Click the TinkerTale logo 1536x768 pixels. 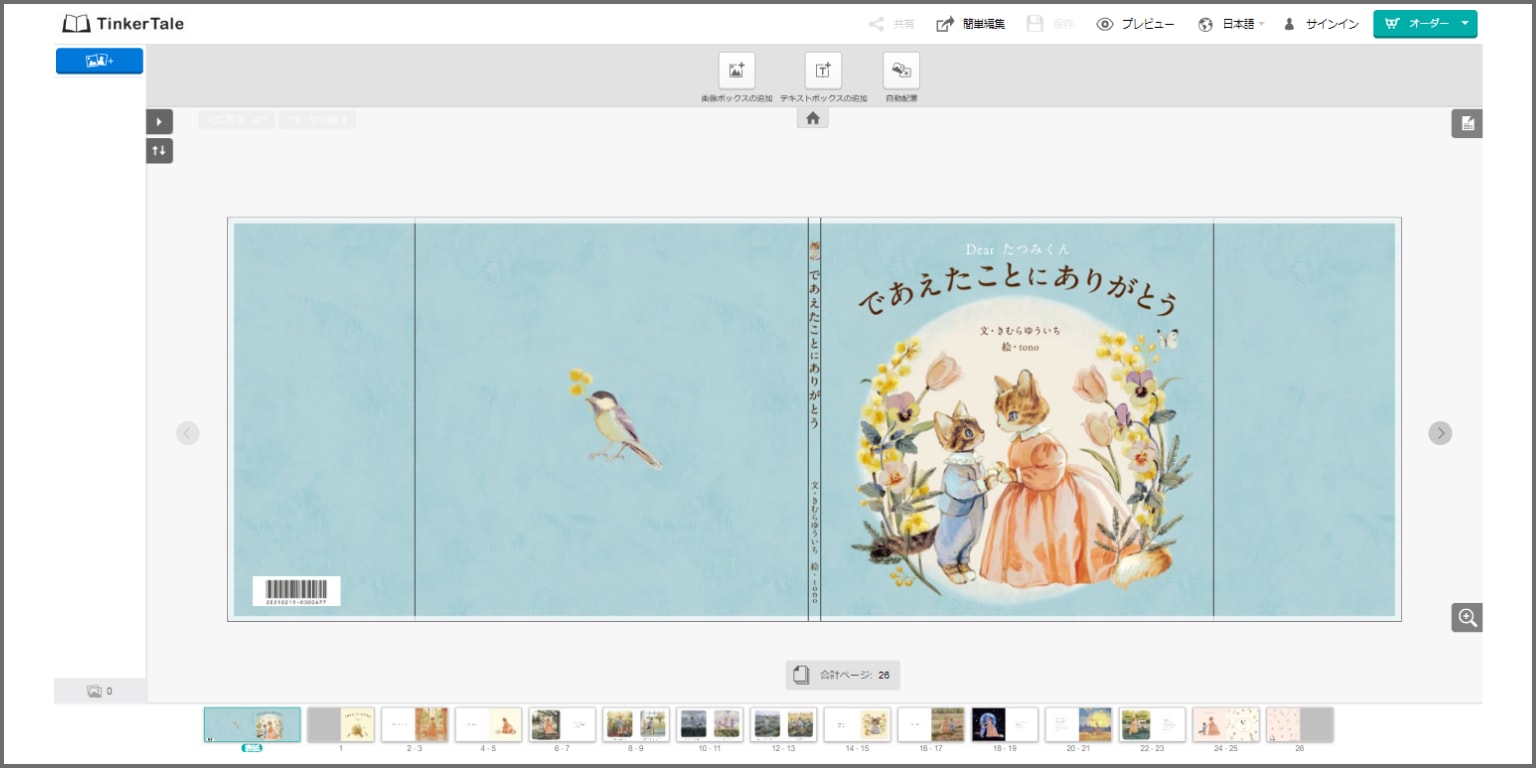[x=123, y=24]
